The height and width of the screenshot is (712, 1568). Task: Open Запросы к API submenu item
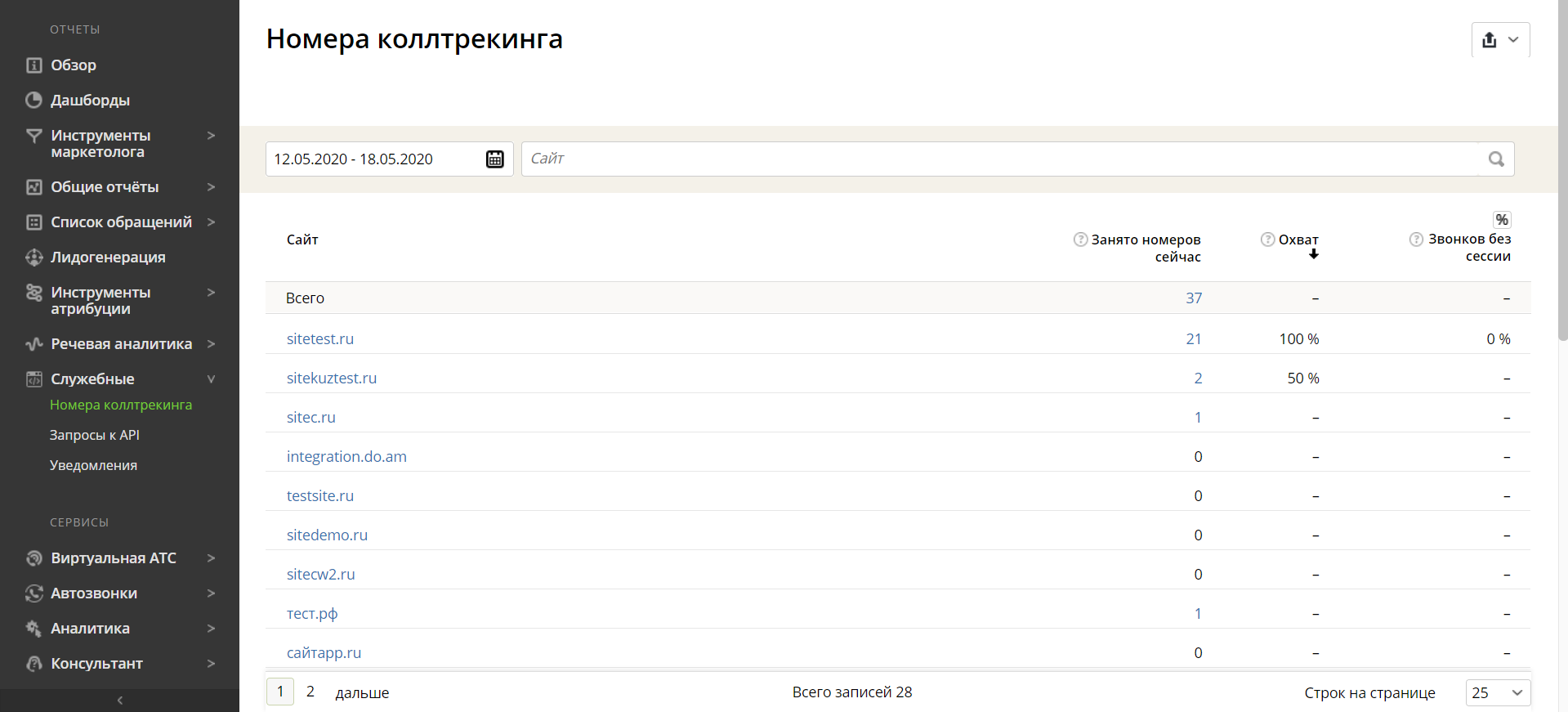[95, 435]
